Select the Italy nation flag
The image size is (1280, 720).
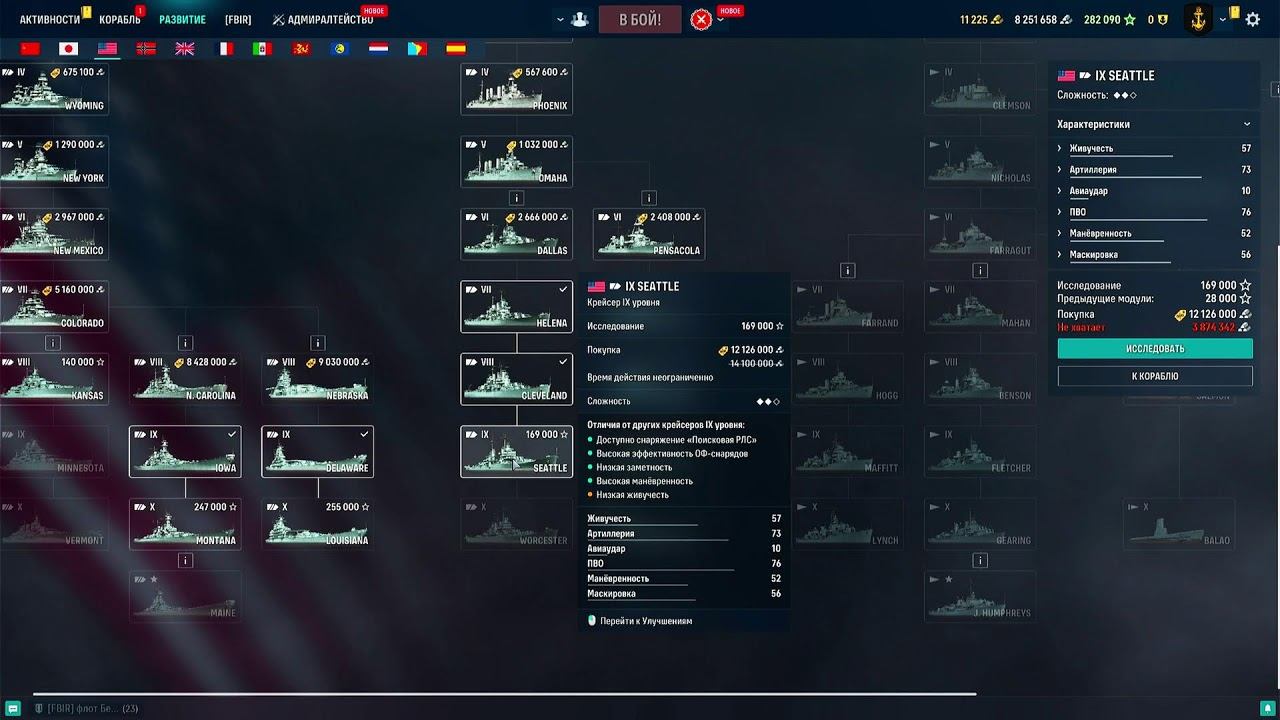pos(262,48)
